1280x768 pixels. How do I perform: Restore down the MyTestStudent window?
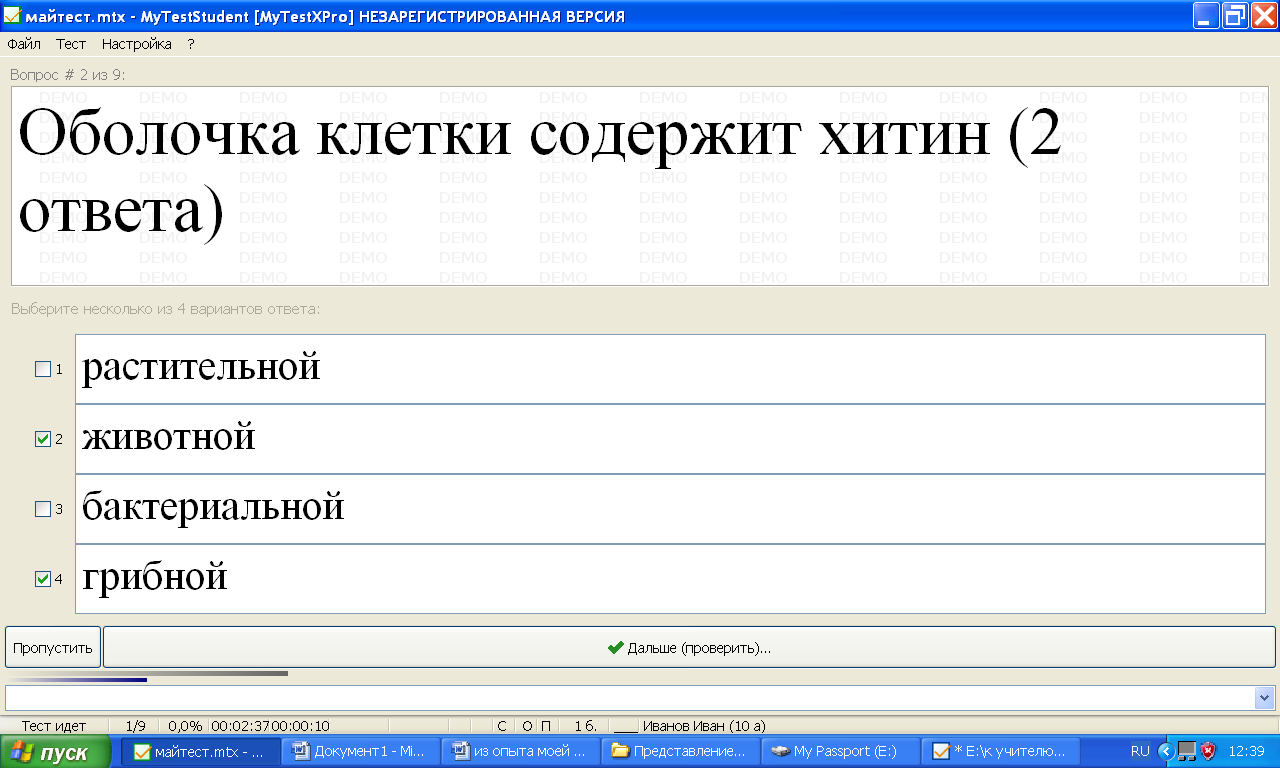(1235, 15)
